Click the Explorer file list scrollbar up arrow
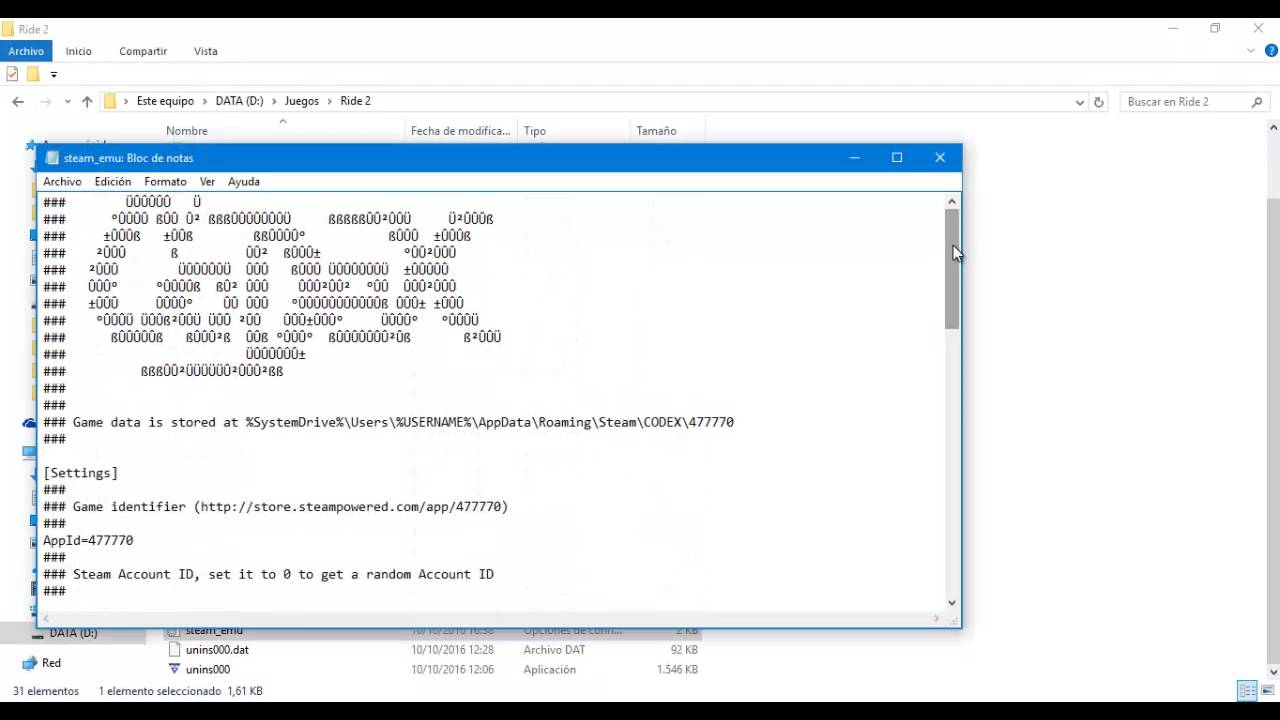Image resolution: width=1280 pixels, height=720 pixels. pyautogui.click(x=1273, y=128)
